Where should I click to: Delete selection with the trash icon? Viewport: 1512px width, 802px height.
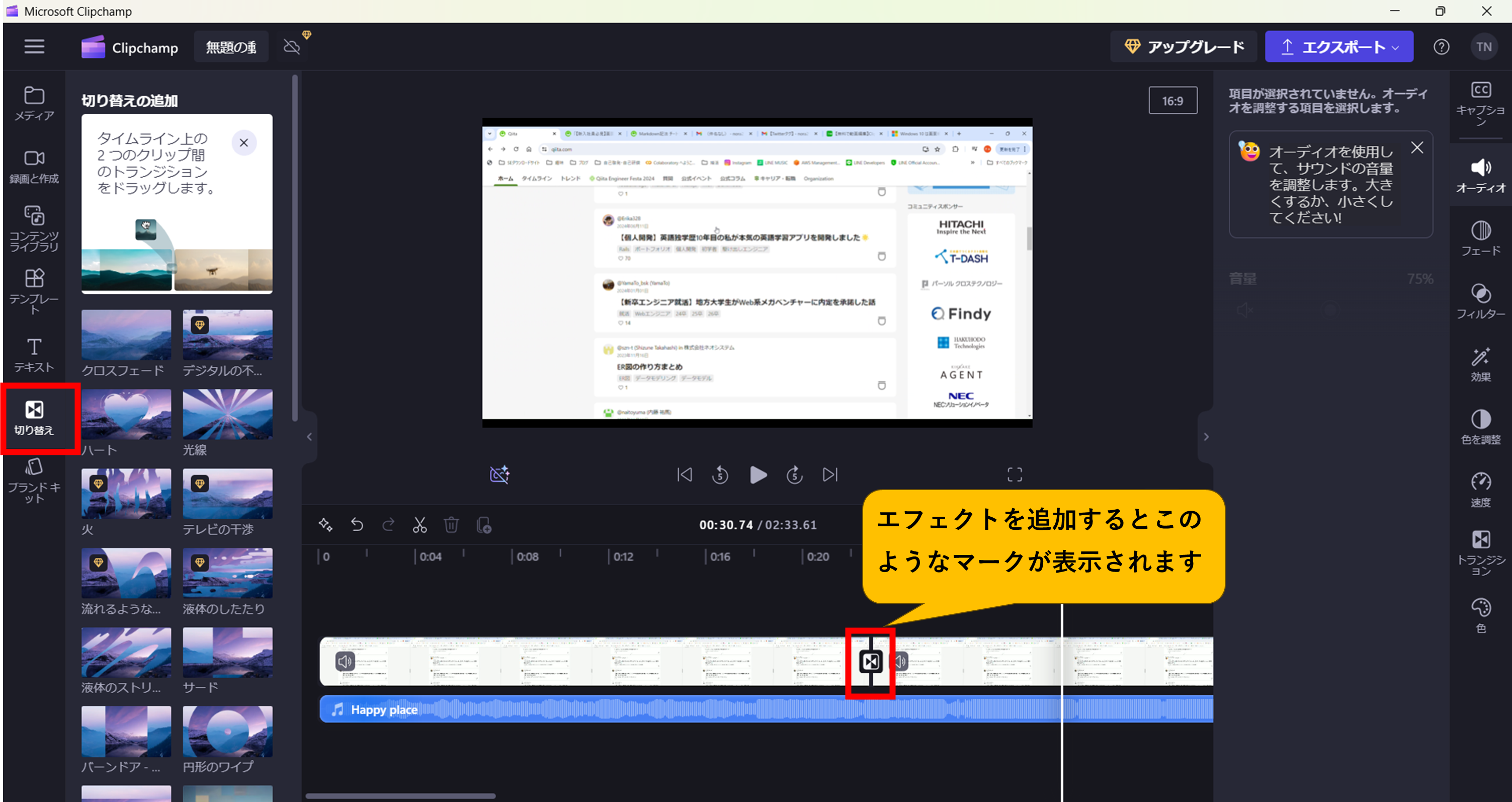click(451, 524)
